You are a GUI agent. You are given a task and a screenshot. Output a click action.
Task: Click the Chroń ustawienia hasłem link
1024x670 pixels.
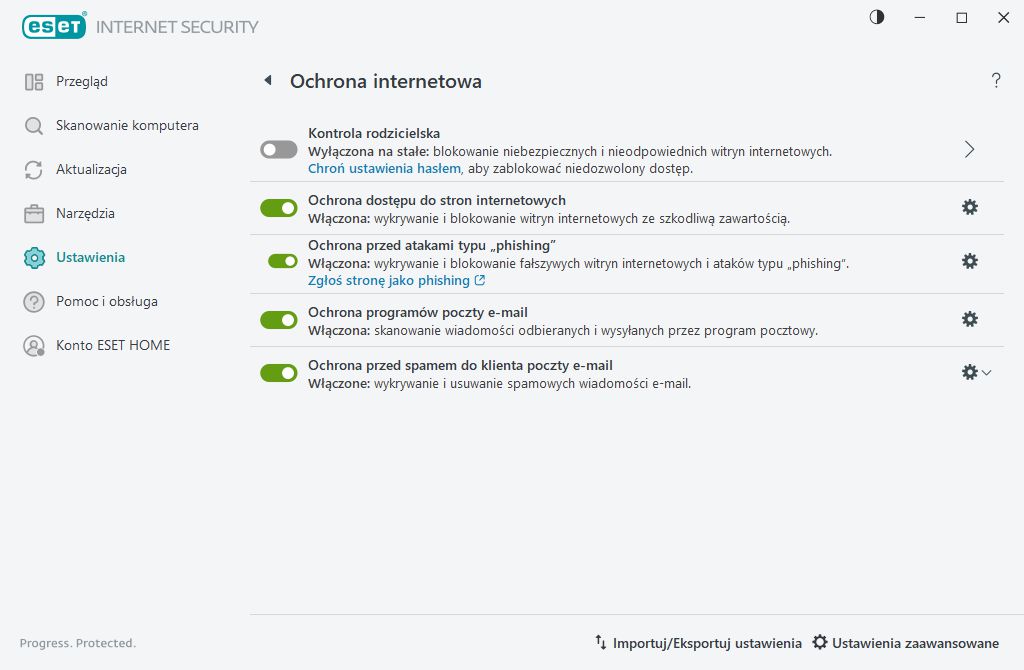(384, 169)
